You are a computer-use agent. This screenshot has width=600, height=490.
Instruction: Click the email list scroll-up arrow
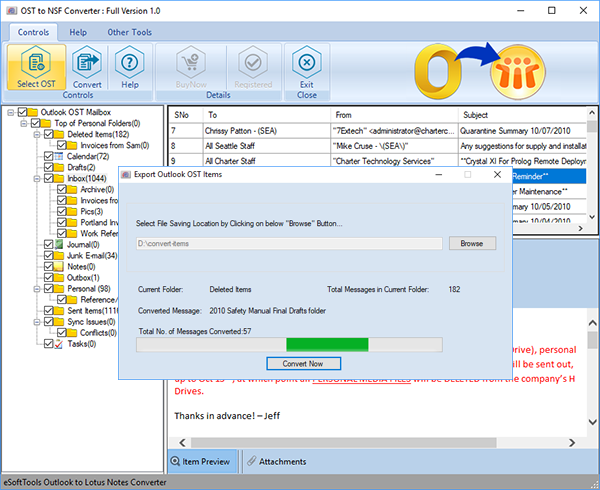[x=592, y=113]
